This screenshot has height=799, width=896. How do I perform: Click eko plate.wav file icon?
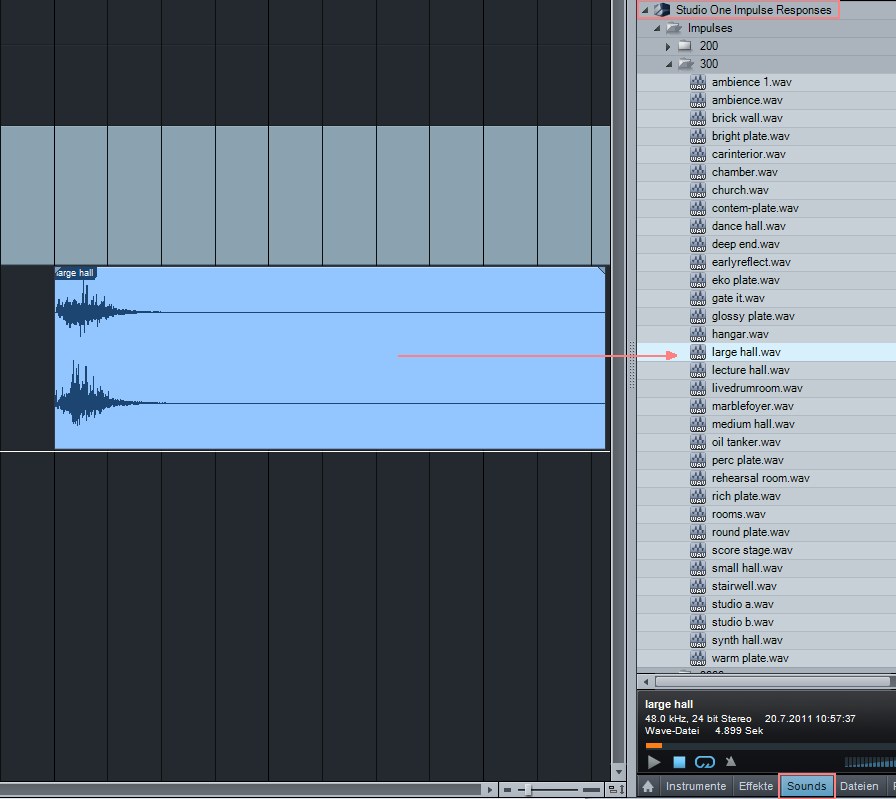(x=698, y=280)
